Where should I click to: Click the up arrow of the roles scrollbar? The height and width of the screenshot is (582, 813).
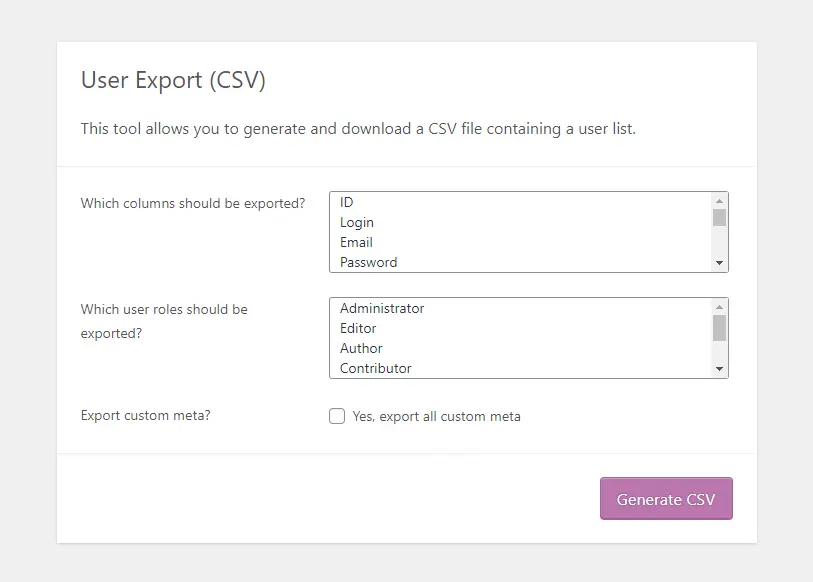(720, 305)
